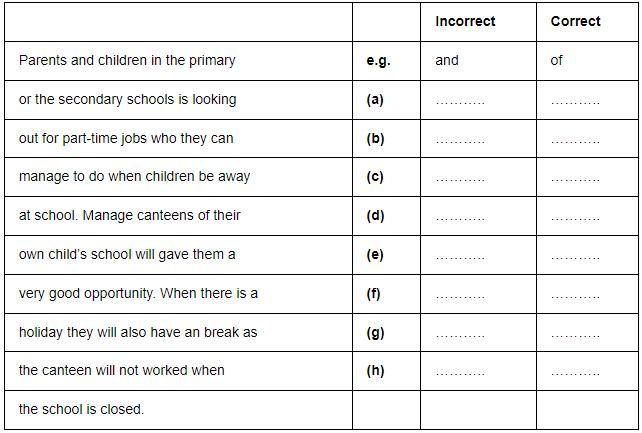Click the Correct blank for row (g)
This screenshot has width=642, height=433.
pyautogui.click(x=575, y=334)
